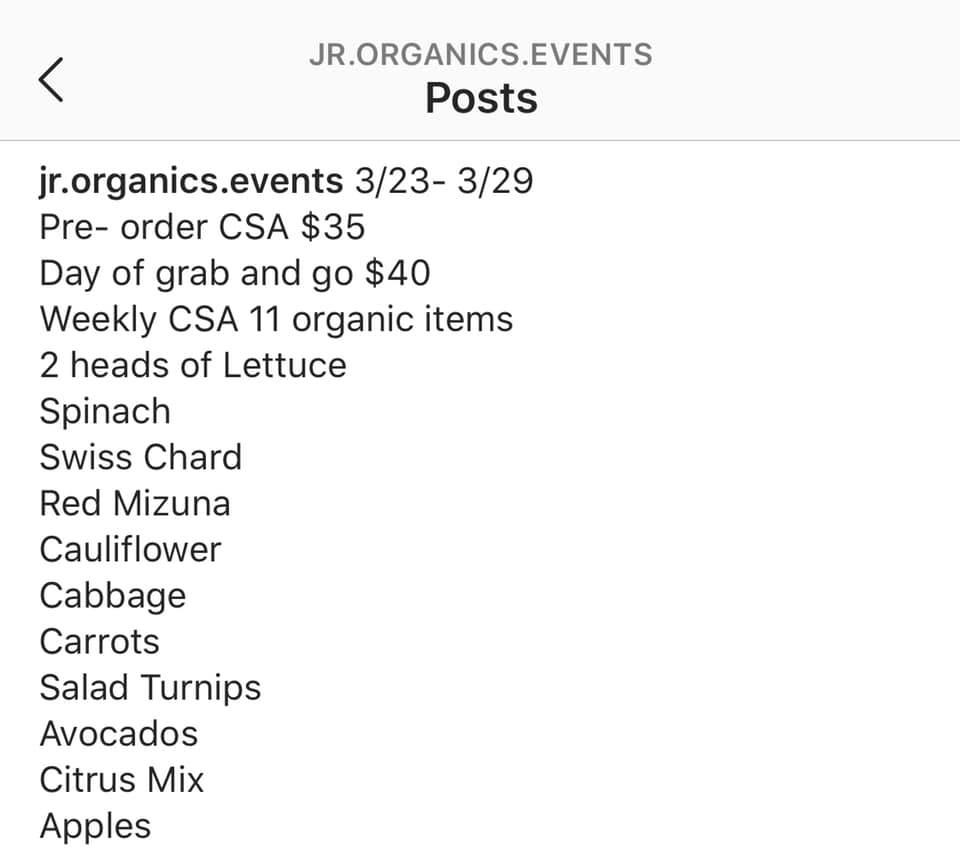Tap the Salad Turnips item text
Image resolution: width=960 pixels, height=860 pixels.
pyautogui.click(x=150, y=687)
